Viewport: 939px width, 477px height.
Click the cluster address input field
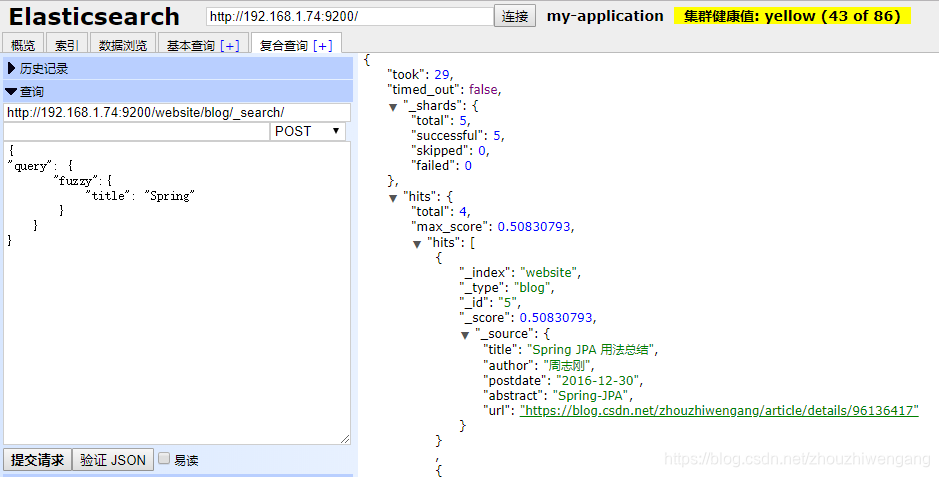click(350, 16)
